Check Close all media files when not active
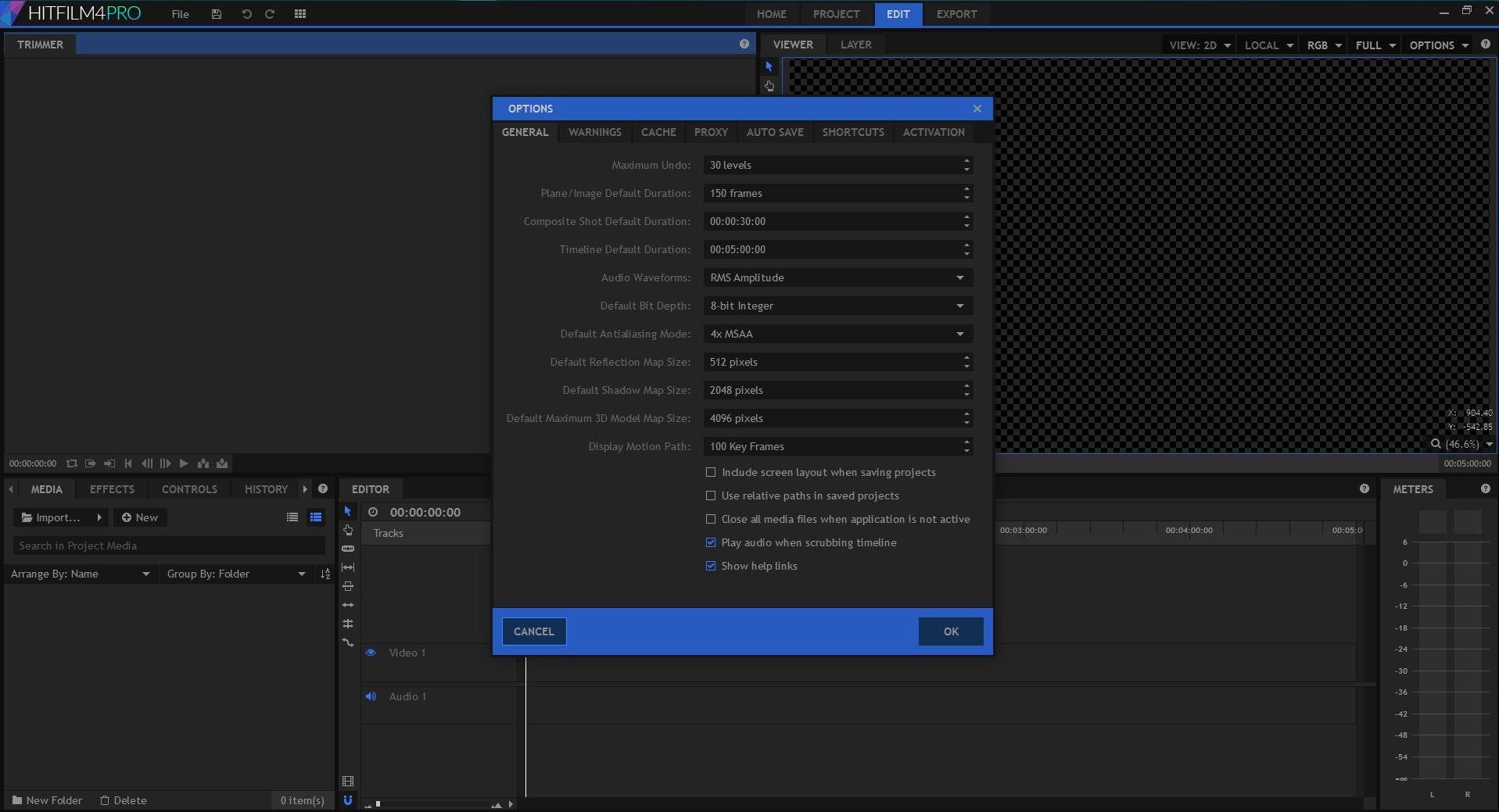 (711, 519)
